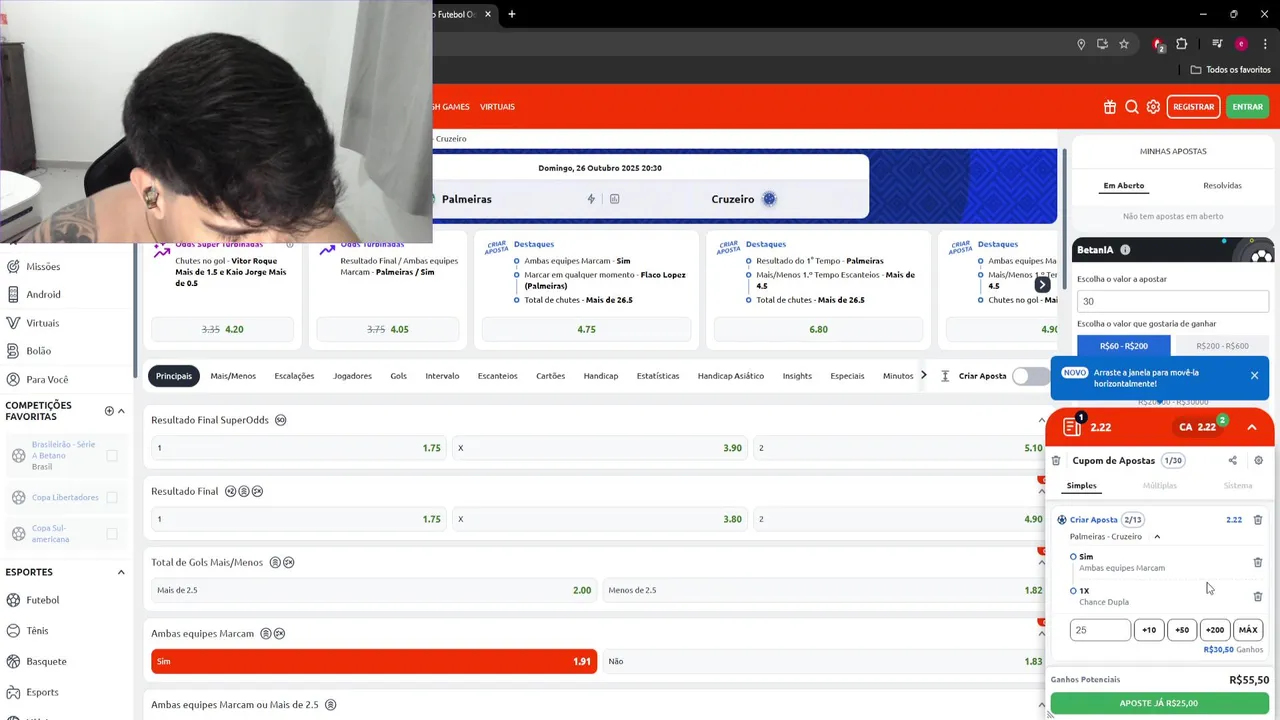The width and height of the screenshot is (1280, 720).
Task: Open the Escanteios market tab
Action: (x=497, y=376)
